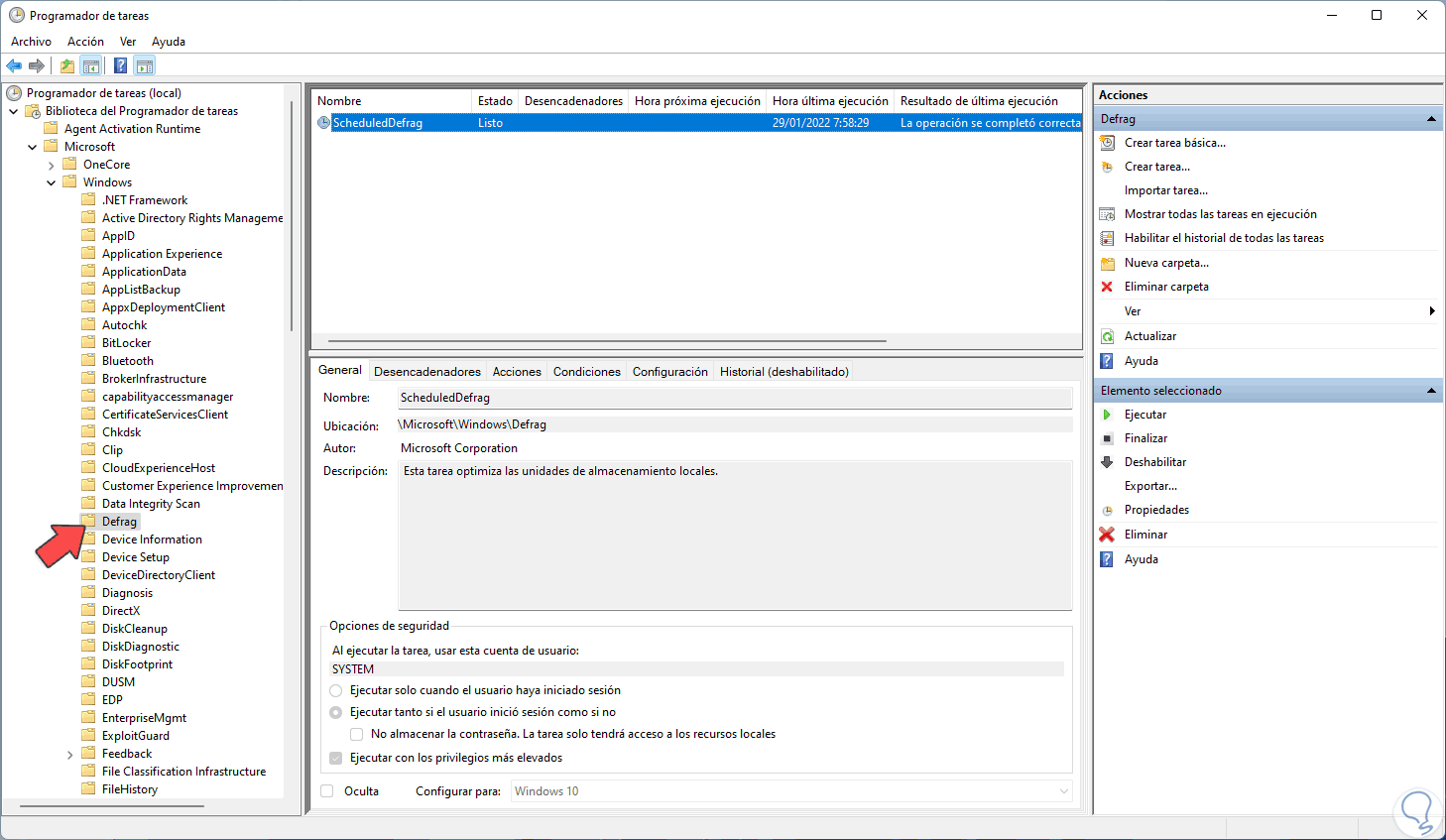Click the Finalizar stop square icon
The image size is (1446, 840).
tap(1107, 438)
